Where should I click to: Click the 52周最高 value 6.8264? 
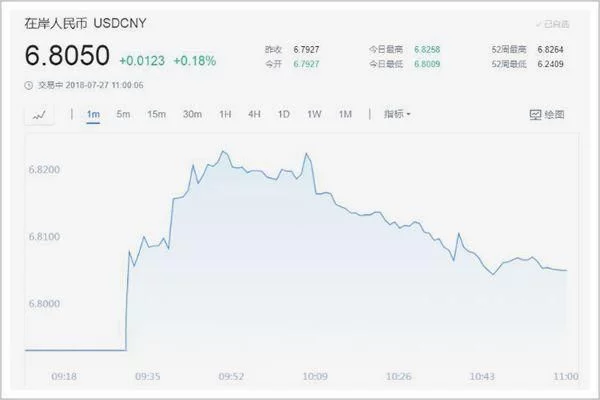click(x=550, y=49)
